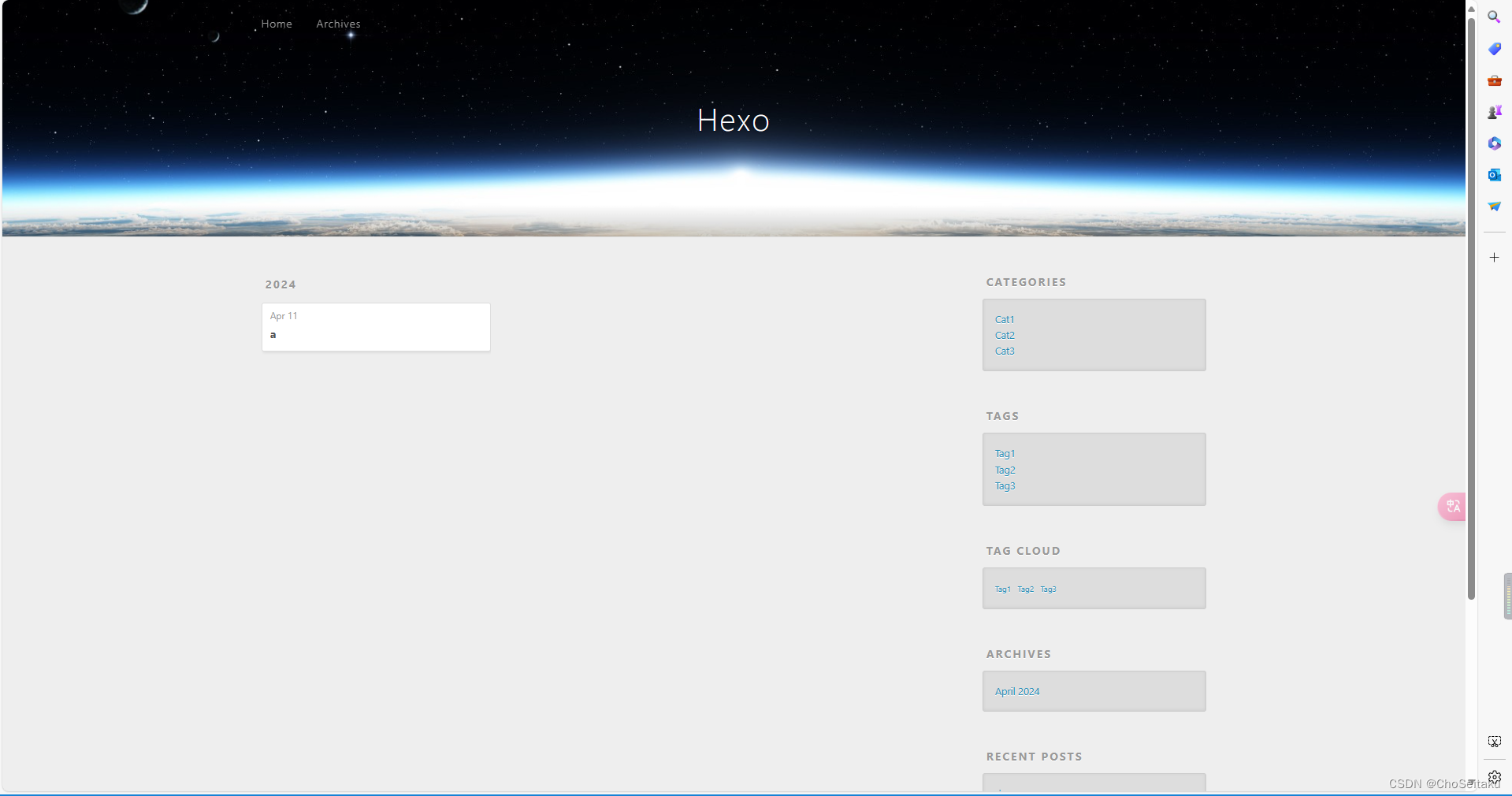Screen dimensions: 1512x796
Task: Open the Microsoft 365 icon in sidebar
Action: [1494, 143]
